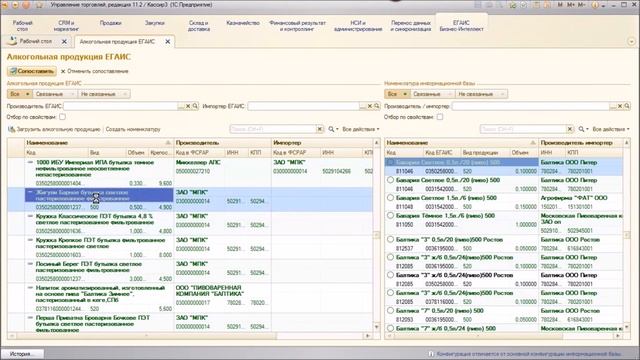Open the Продажи section

click(x=111, y=23)
